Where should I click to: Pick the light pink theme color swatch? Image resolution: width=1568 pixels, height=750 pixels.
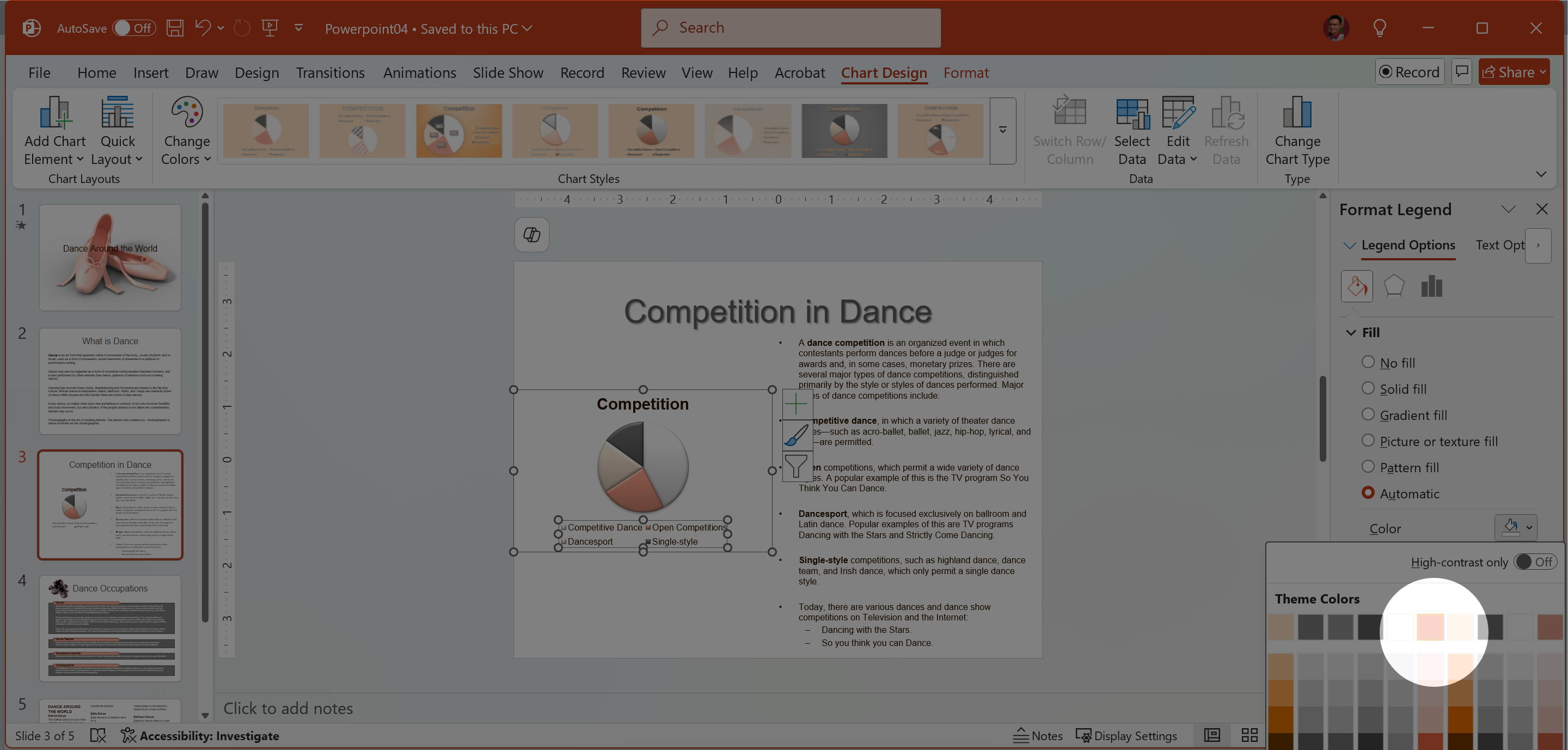[x=1430, y=627]
